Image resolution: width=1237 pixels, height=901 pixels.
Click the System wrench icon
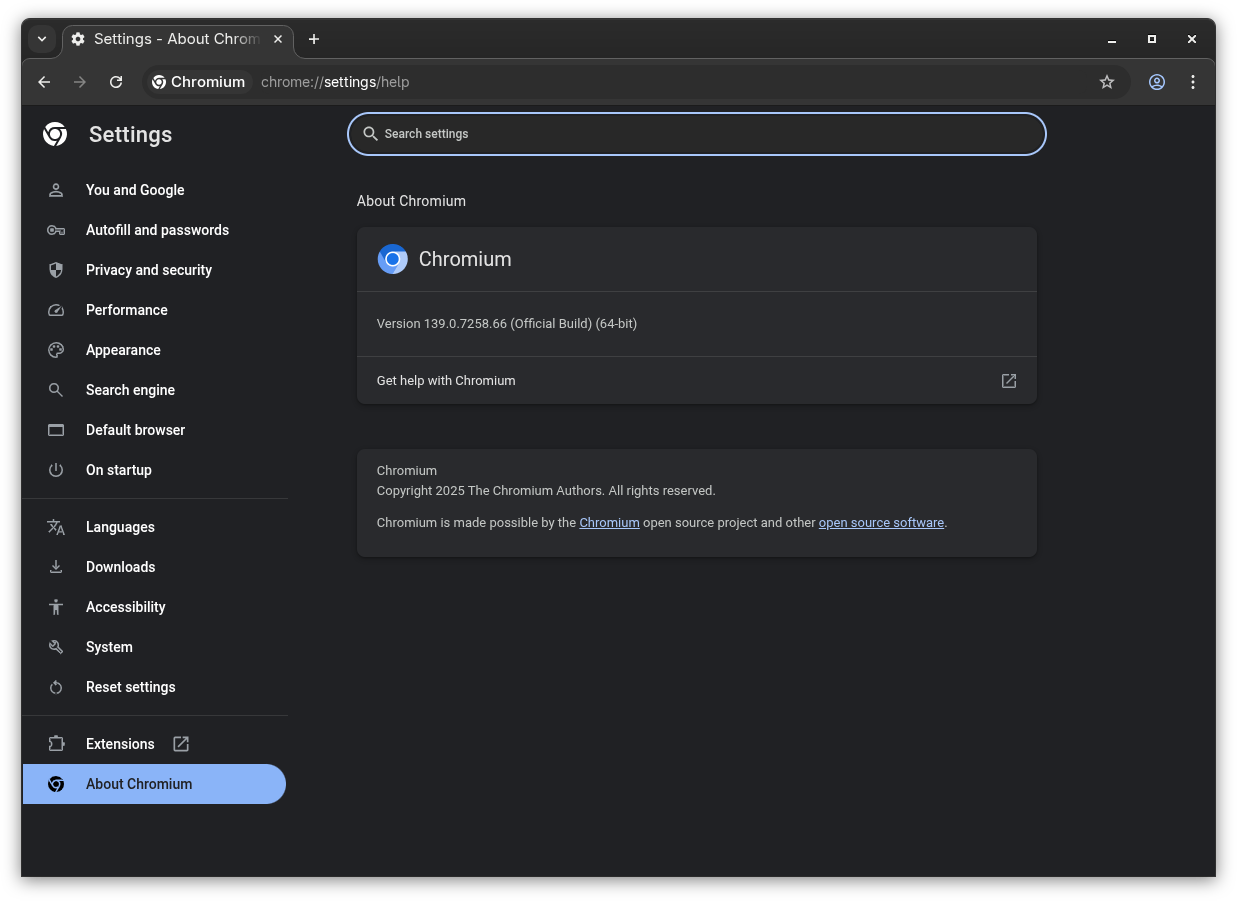(56, 647)
